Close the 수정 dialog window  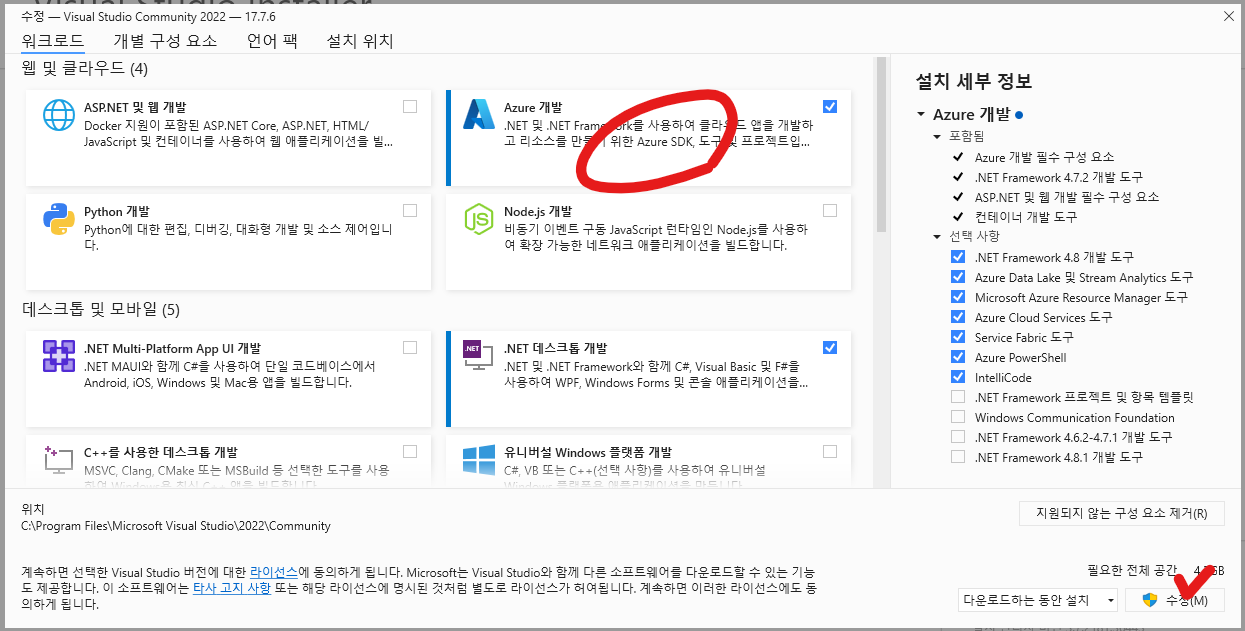coord(1228,16)
